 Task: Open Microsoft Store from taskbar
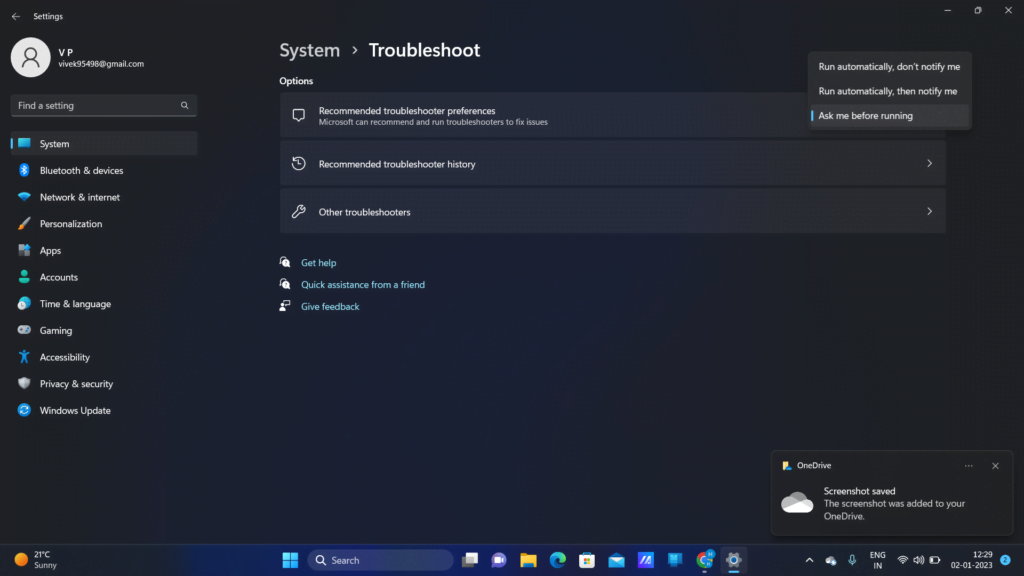coord(587,560)
